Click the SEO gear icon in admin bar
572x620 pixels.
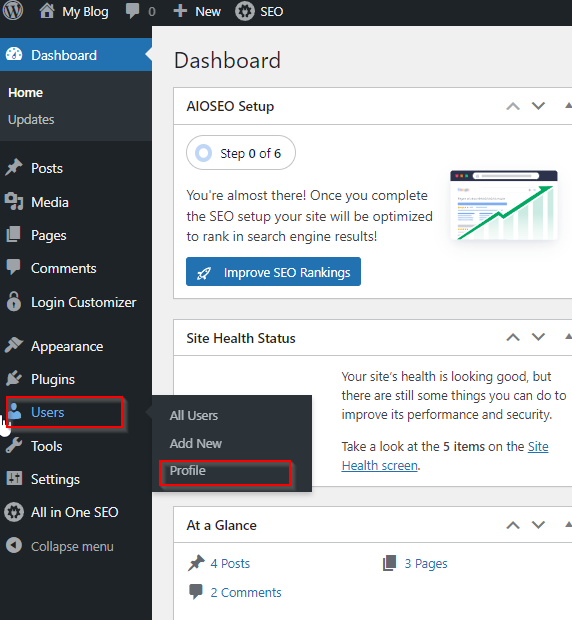point(245,11)
